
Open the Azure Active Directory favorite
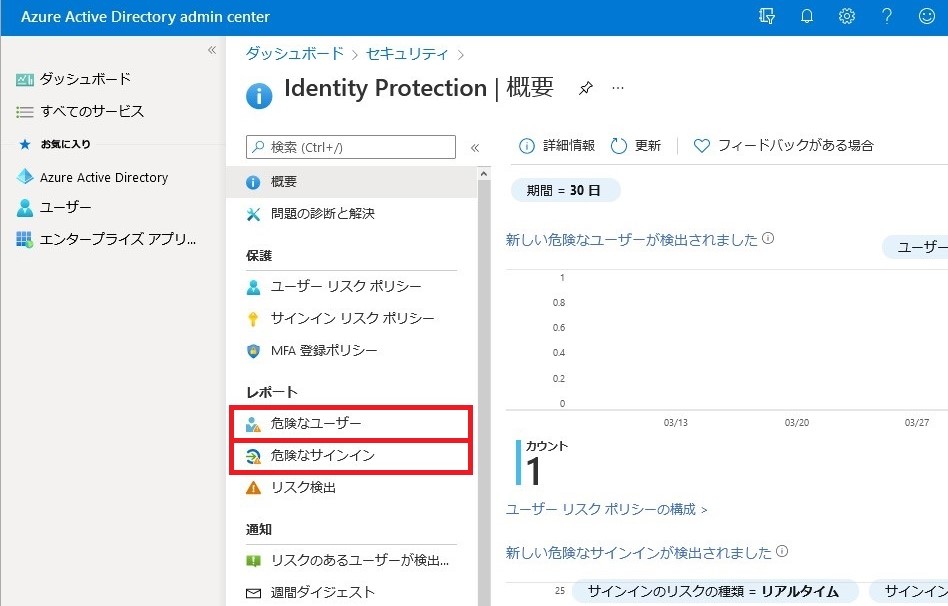92,177
